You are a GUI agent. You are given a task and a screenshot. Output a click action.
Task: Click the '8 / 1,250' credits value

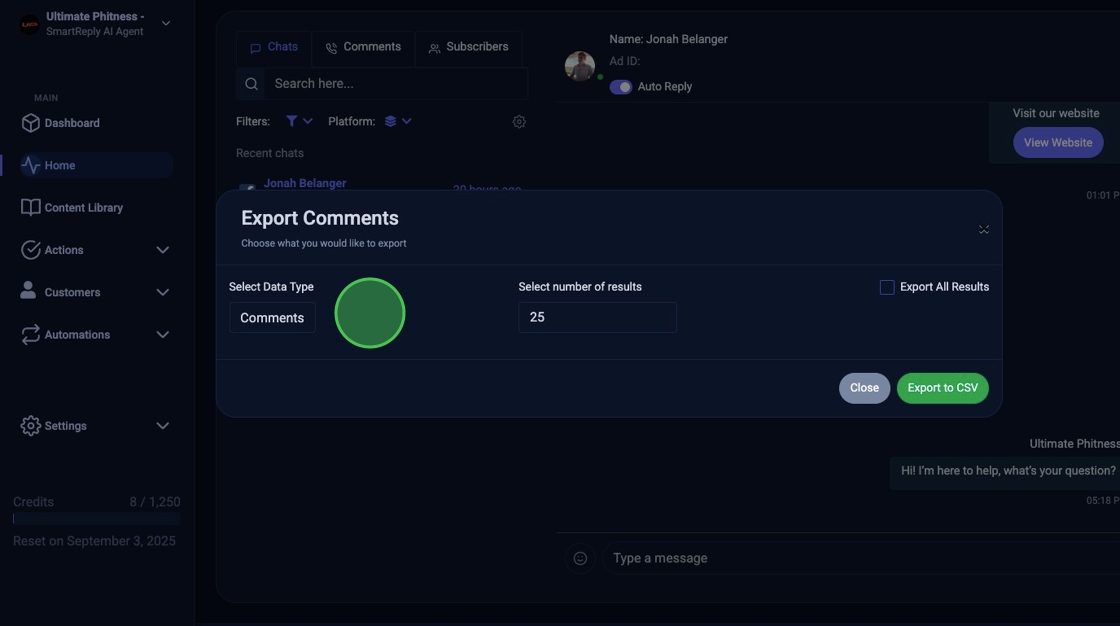pos(155,502)
